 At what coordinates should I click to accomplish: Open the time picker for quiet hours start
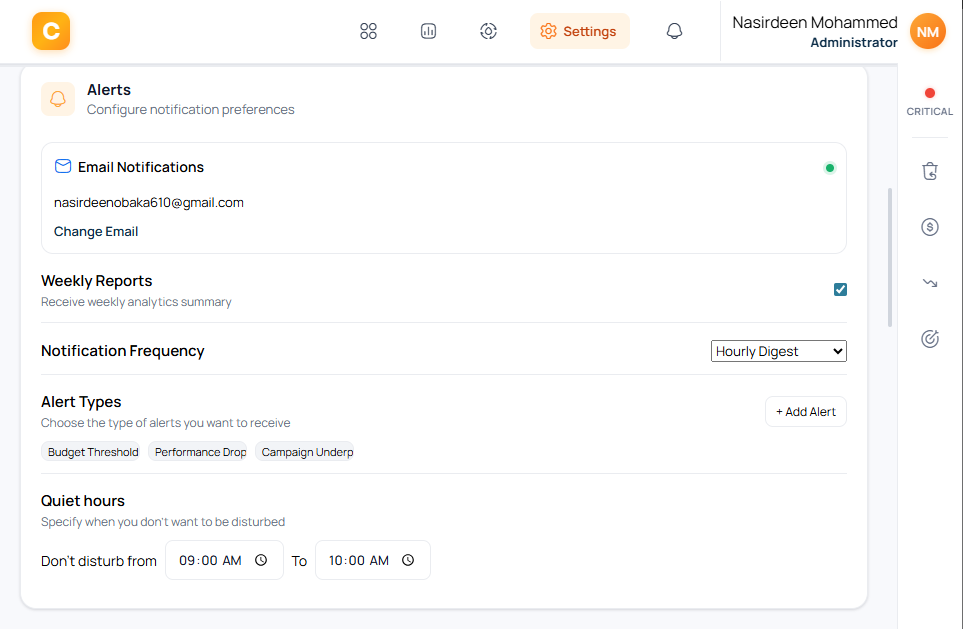coord(261,561)
